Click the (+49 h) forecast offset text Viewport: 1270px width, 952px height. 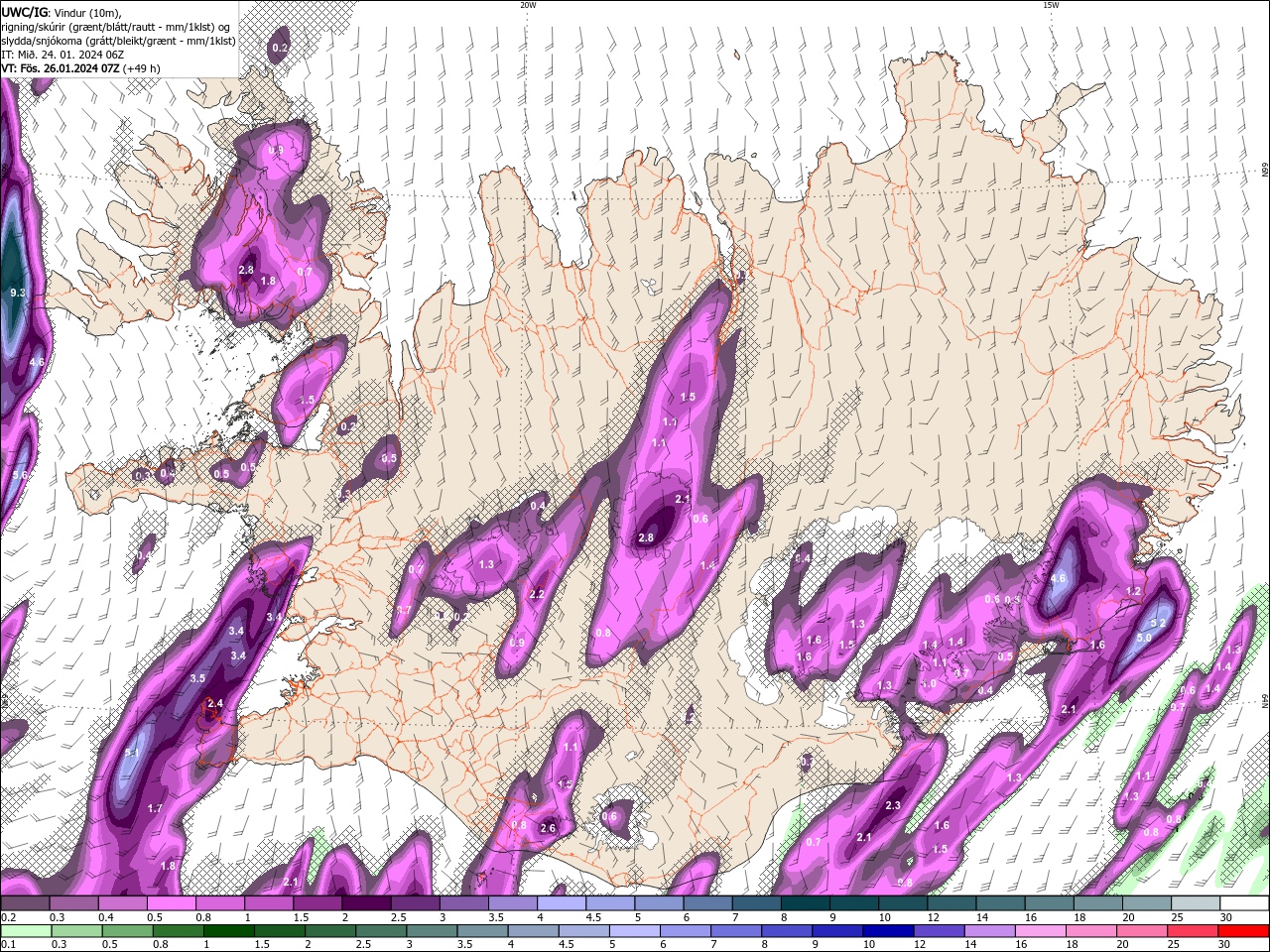tap(144, 68)
